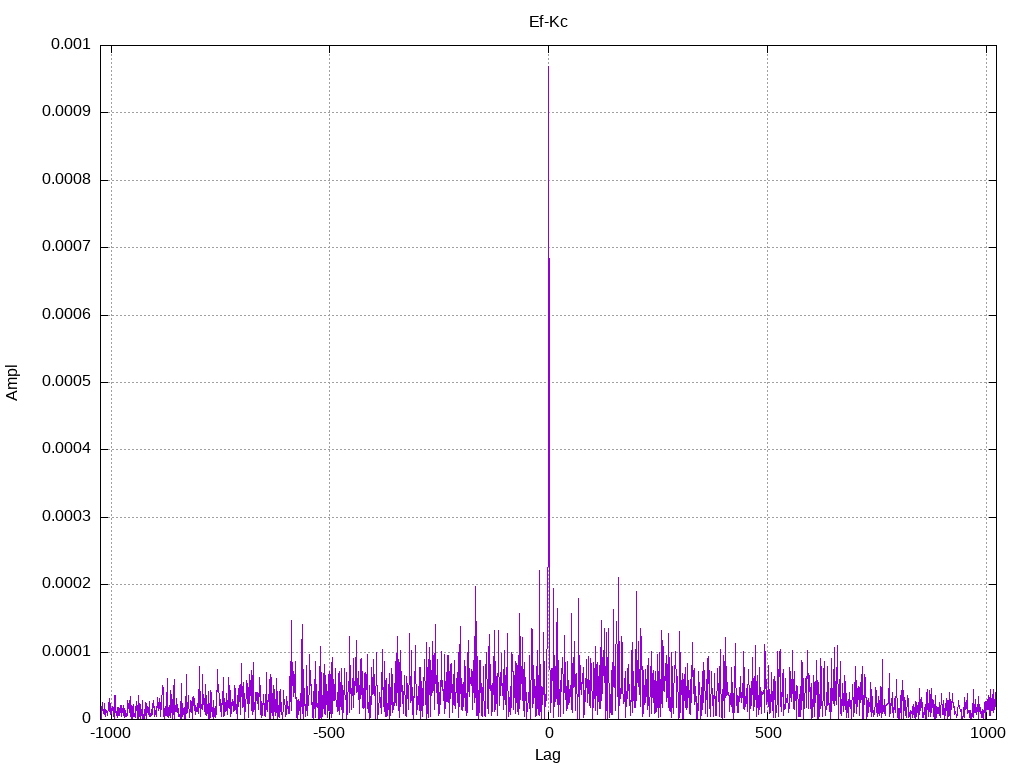Click the 0.0007 y-axis tick label

pos(66,247)
